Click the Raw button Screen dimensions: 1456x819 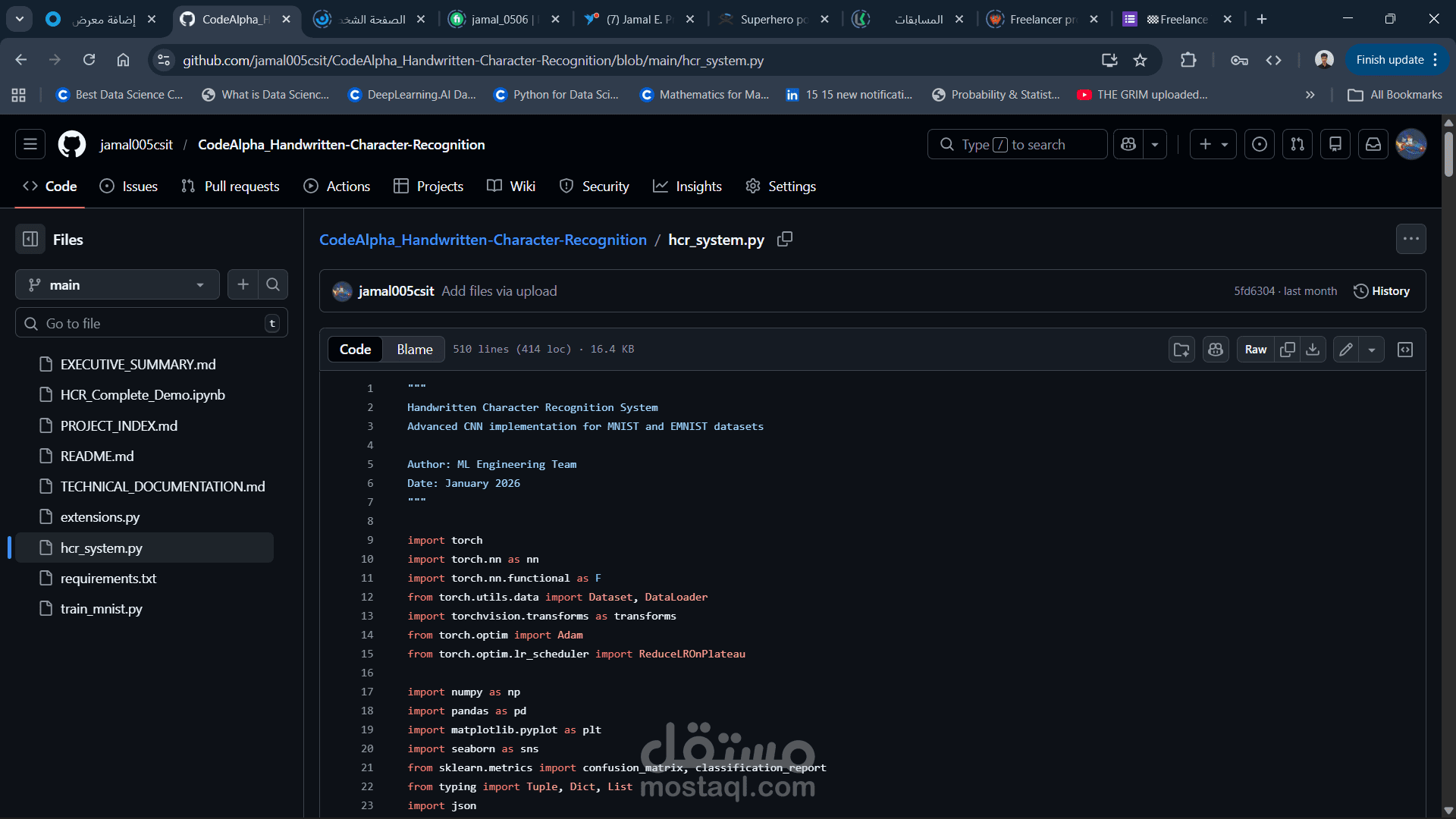[1255, 350]
